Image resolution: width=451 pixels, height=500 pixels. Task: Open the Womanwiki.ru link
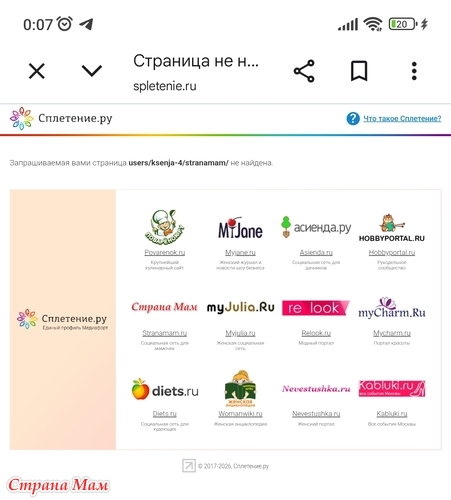point(240,414)
